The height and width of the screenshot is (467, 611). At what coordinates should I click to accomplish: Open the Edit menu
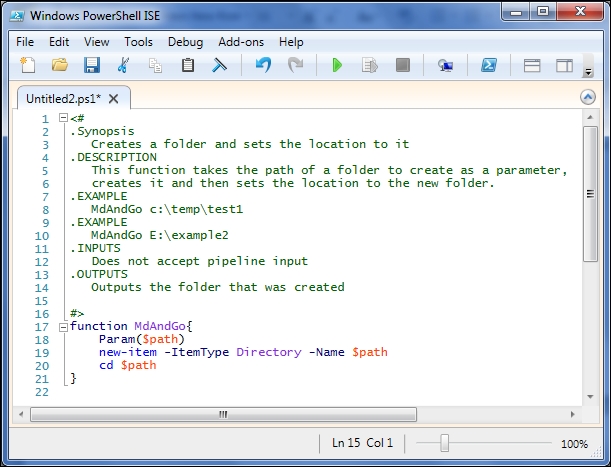coord(59,42)
